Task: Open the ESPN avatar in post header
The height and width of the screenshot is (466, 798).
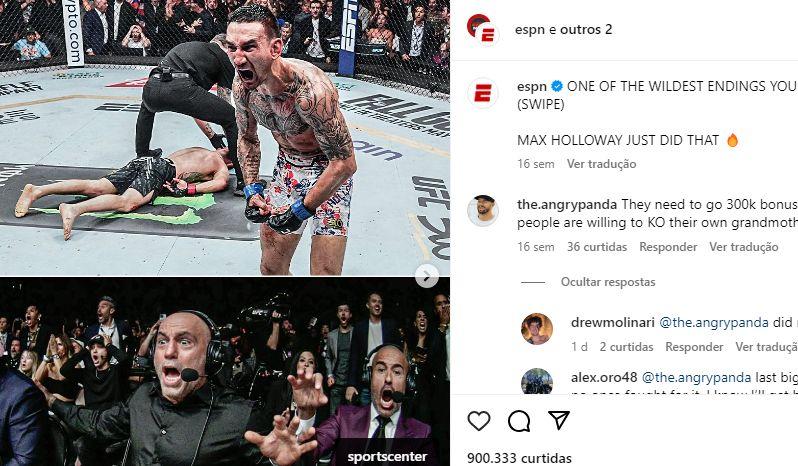Action: [482, 30]
